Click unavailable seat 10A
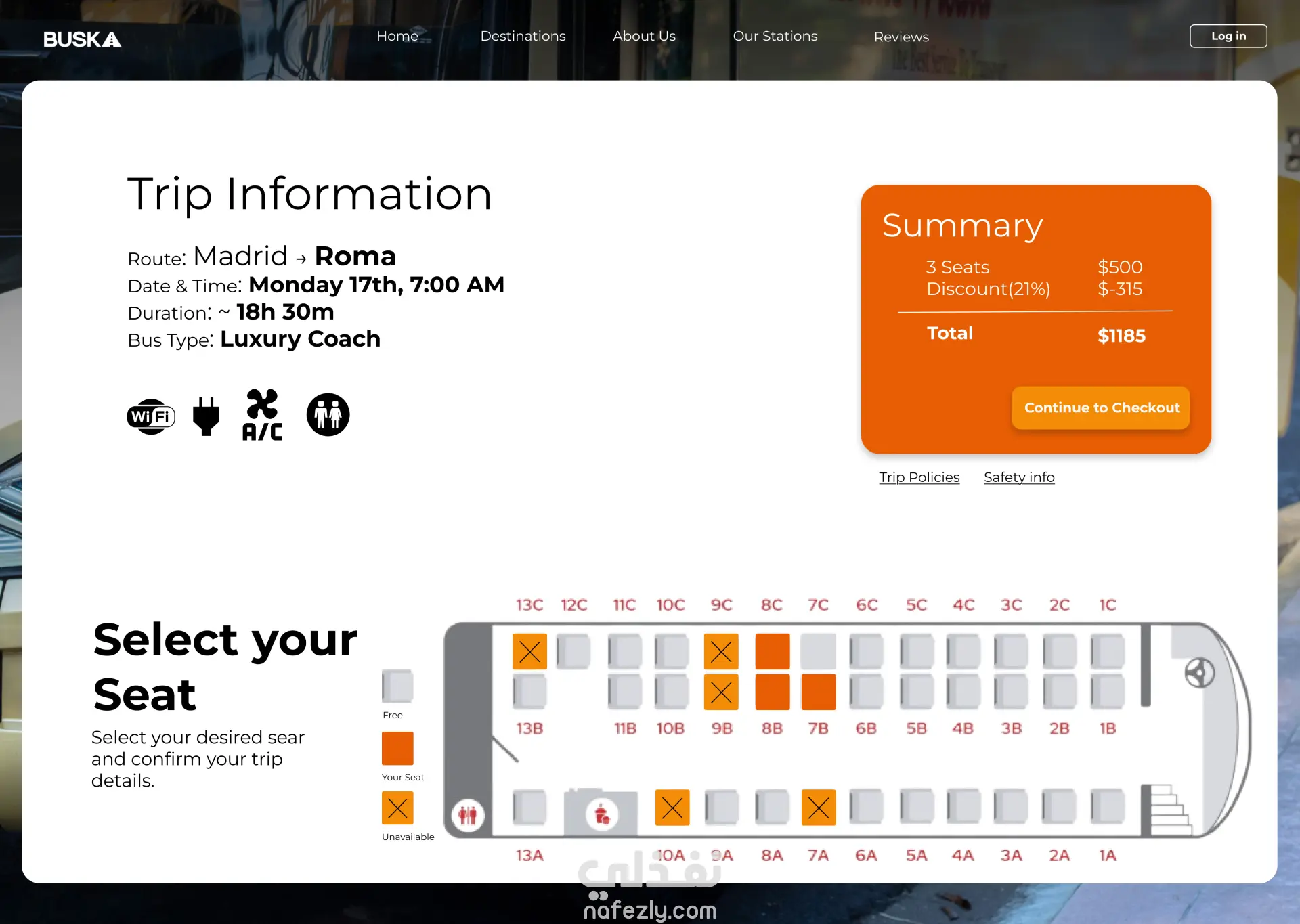This screenshot has height=924, width=1300. [x=672, y=807]
